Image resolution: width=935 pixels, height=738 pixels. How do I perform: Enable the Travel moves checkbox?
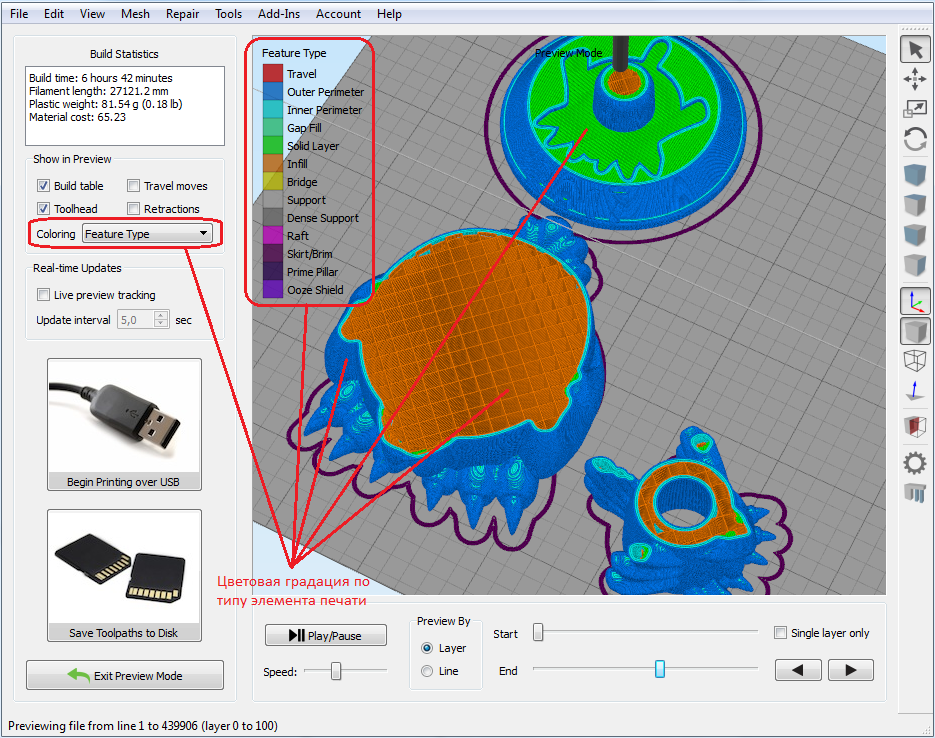pyautogui.click(x=132, y=185)
